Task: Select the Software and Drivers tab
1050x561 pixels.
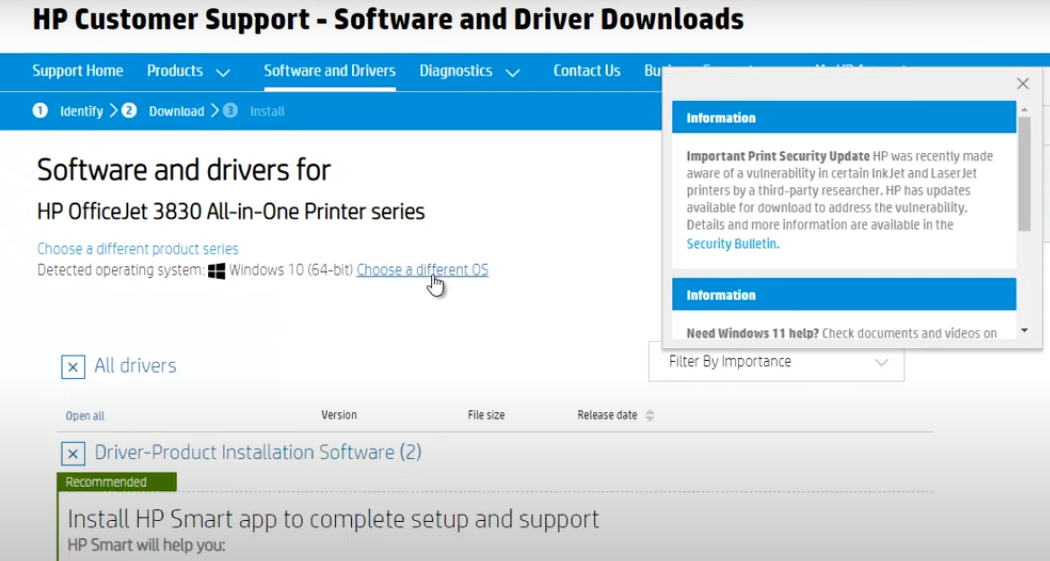Action: [329, 71]
